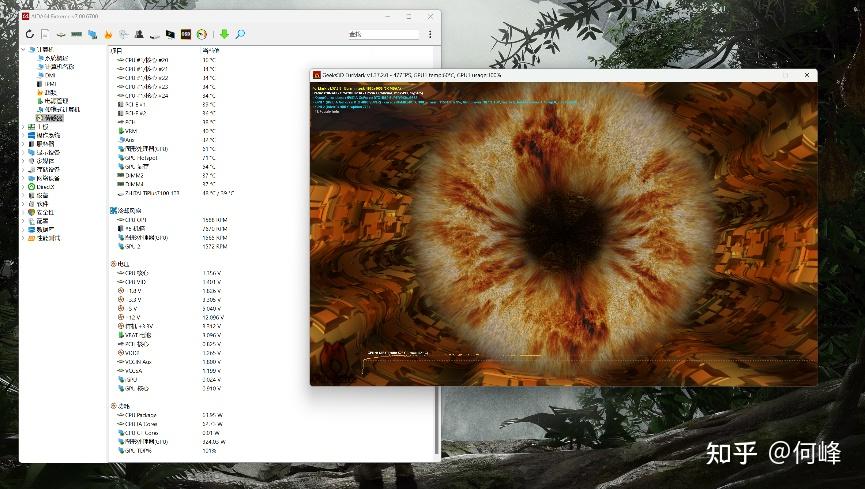This screenshot has height=489, width=865.
Task: Select 设备 in the tree
Action: (42, 195)
